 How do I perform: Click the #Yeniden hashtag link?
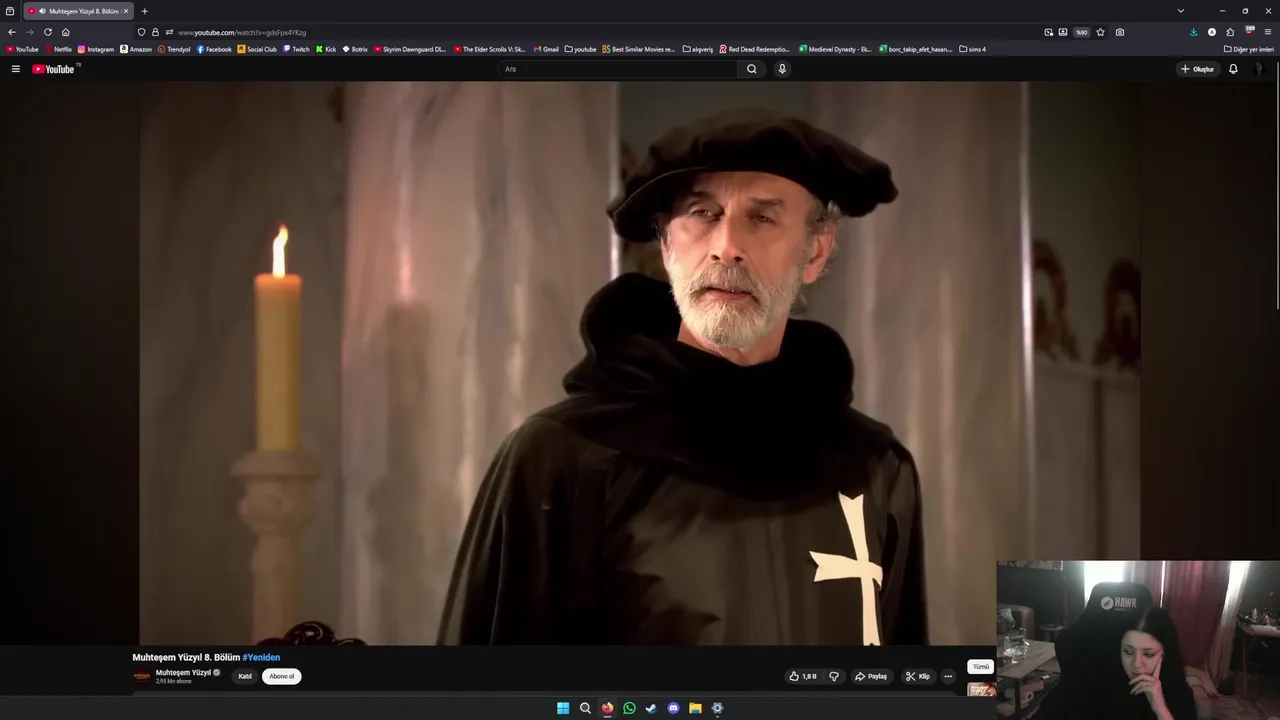[x=261, y=657]
